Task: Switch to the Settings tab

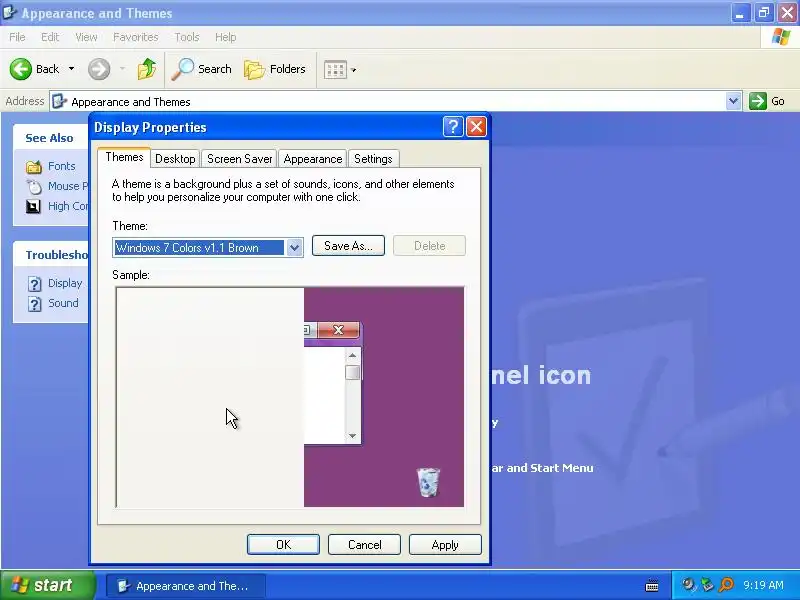Action: pyautogui.click(x=373, y=159)
